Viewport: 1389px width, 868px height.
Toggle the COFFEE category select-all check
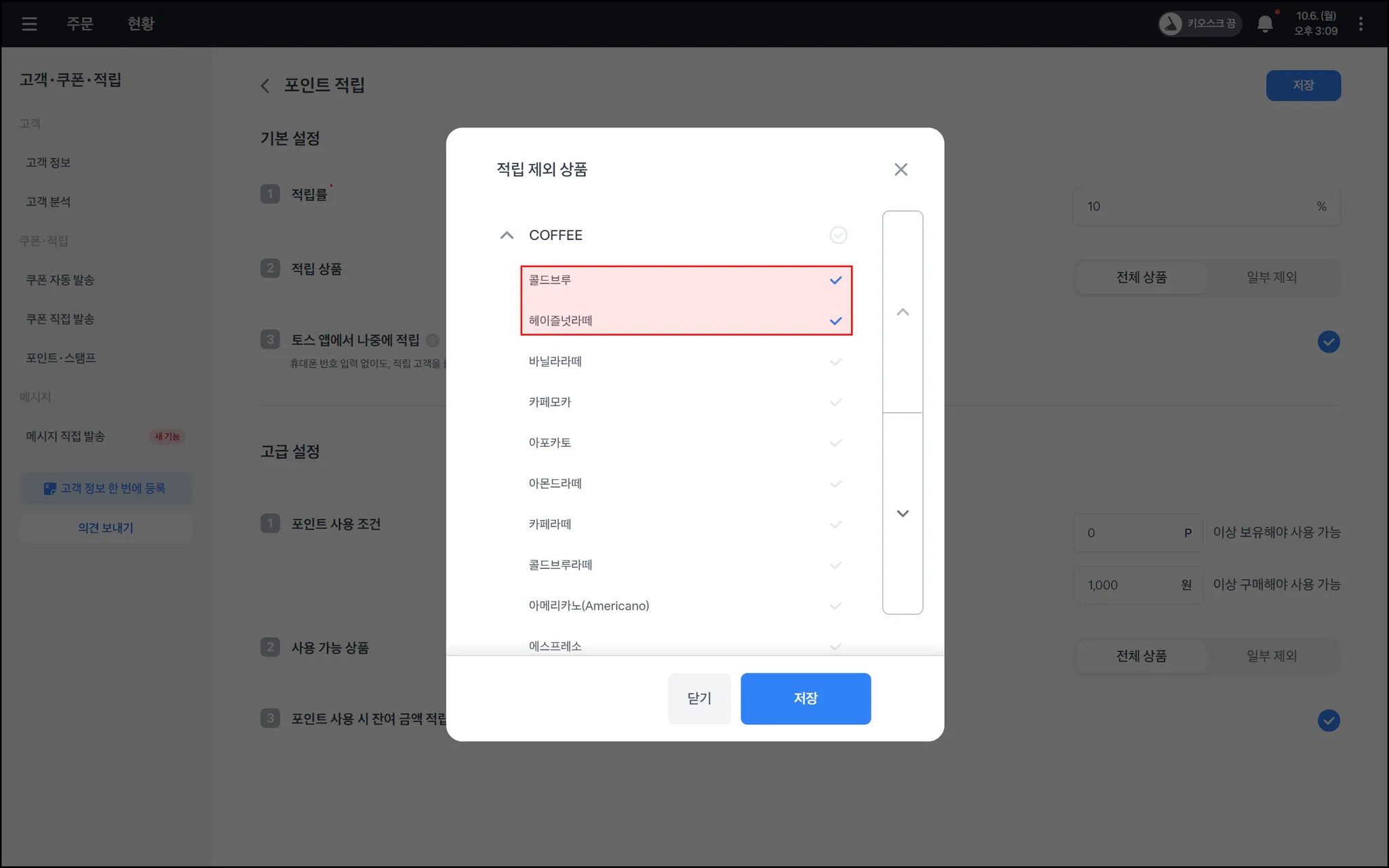pyautogui.click(x=838, y=235)
